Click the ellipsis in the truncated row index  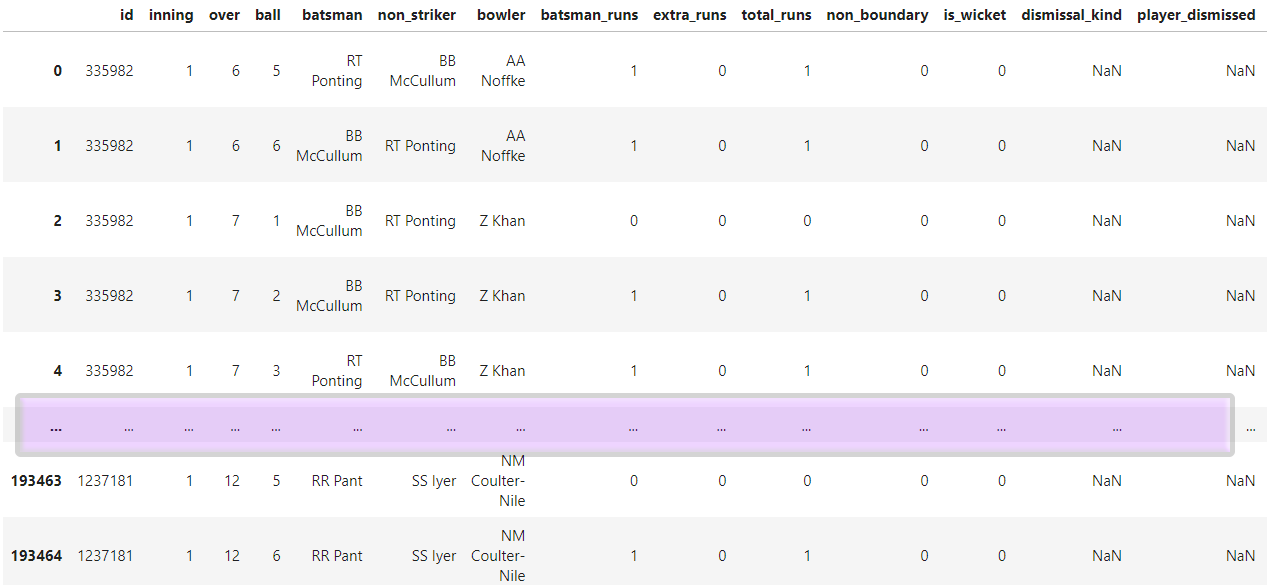[55, 427]
